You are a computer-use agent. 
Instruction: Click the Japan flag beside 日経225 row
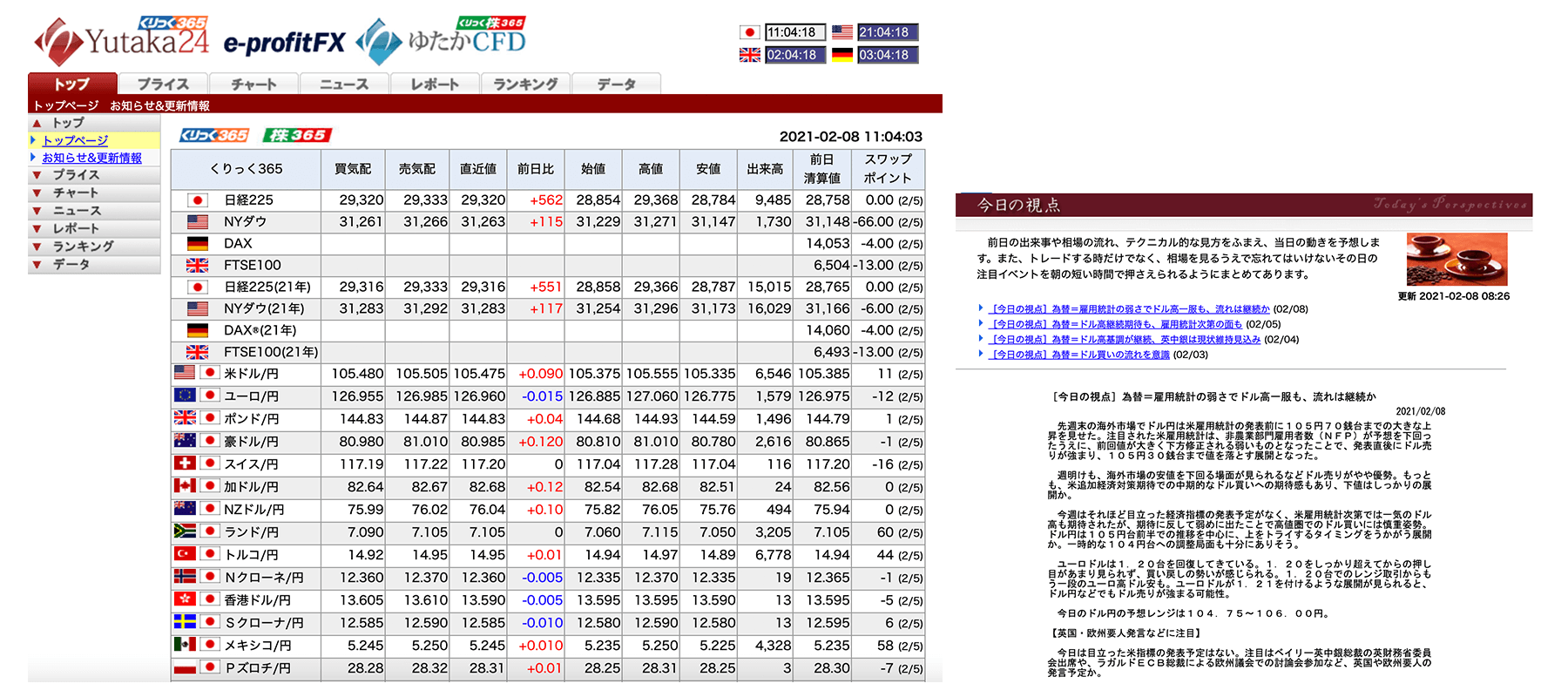point(198,200)
